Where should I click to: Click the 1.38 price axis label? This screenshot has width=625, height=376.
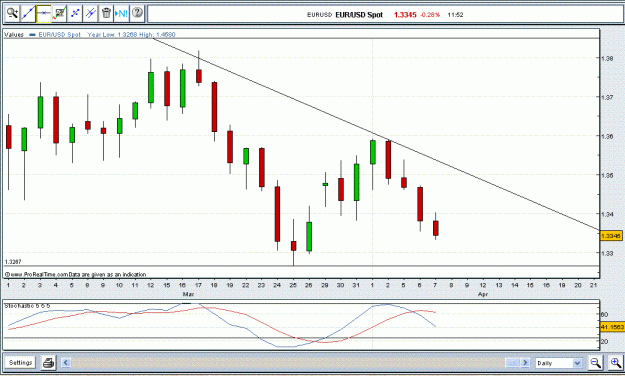tap(607, 58)
